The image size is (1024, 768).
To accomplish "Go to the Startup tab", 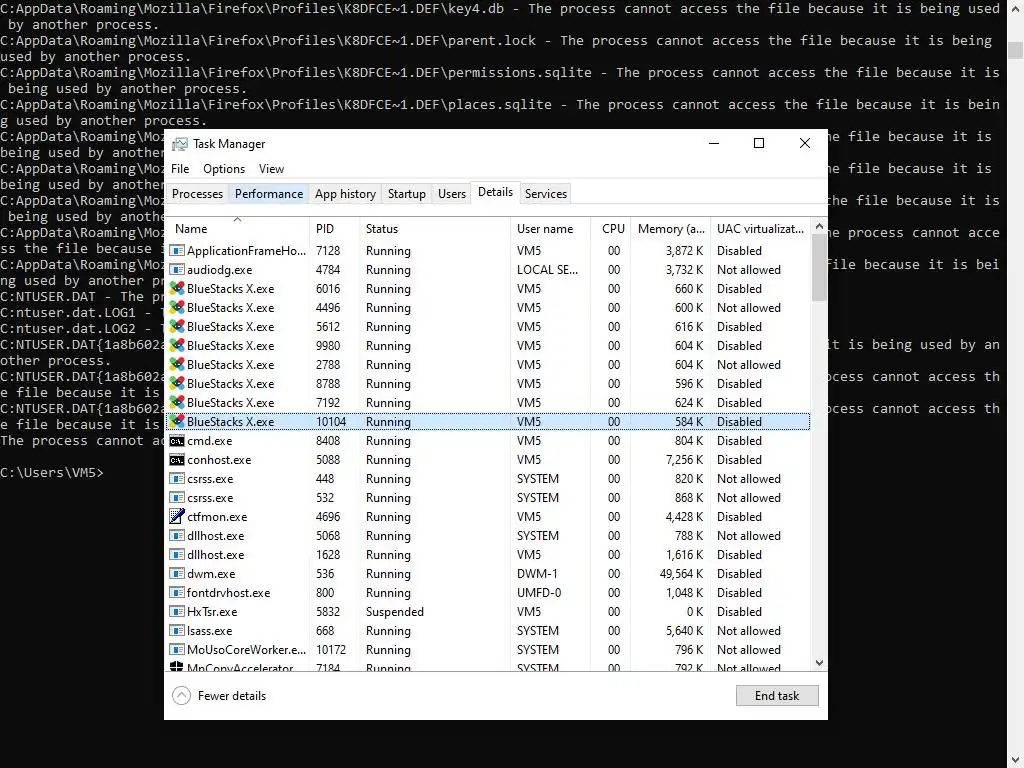I will [x=406, y=194].
